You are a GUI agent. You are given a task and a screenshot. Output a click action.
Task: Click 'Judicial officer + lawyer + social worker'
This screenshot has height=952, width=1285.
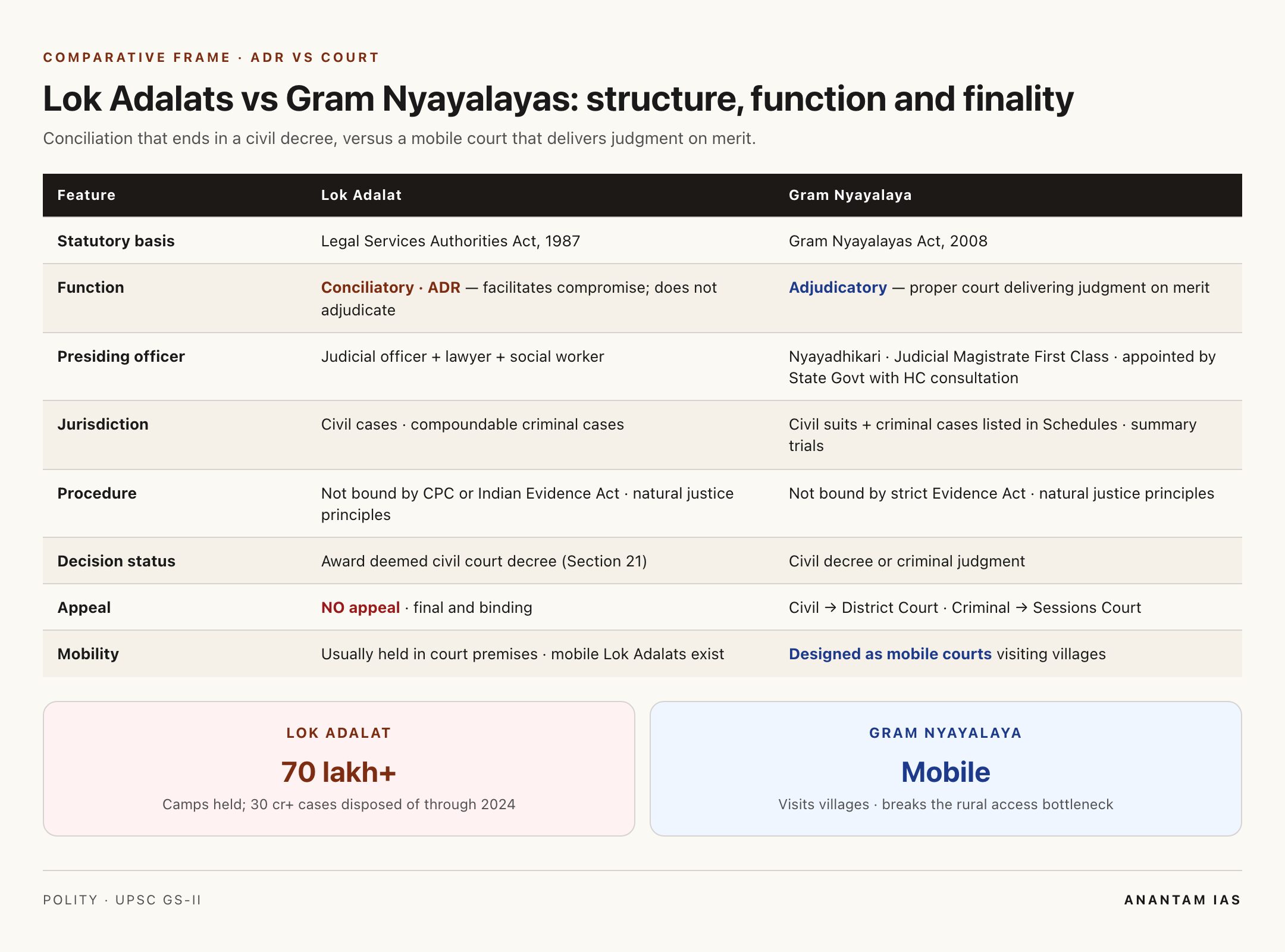click(463, 356)
